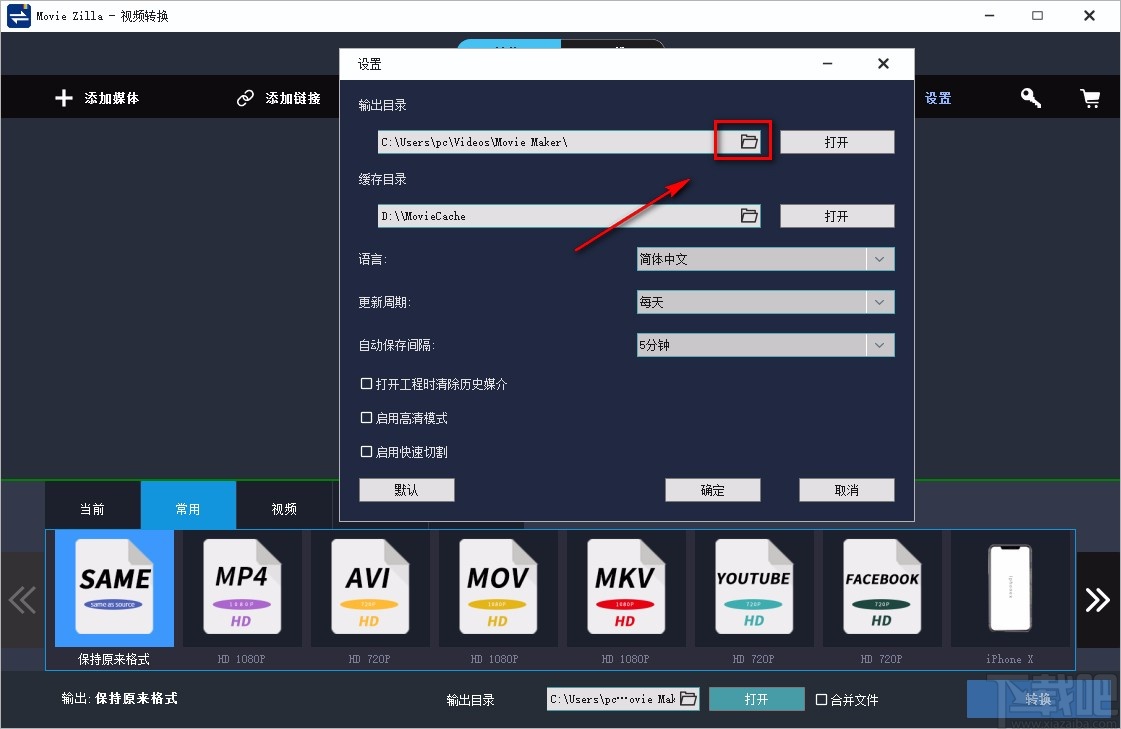
Task: Switch to the 视频 tab
Action: (284, 508)
